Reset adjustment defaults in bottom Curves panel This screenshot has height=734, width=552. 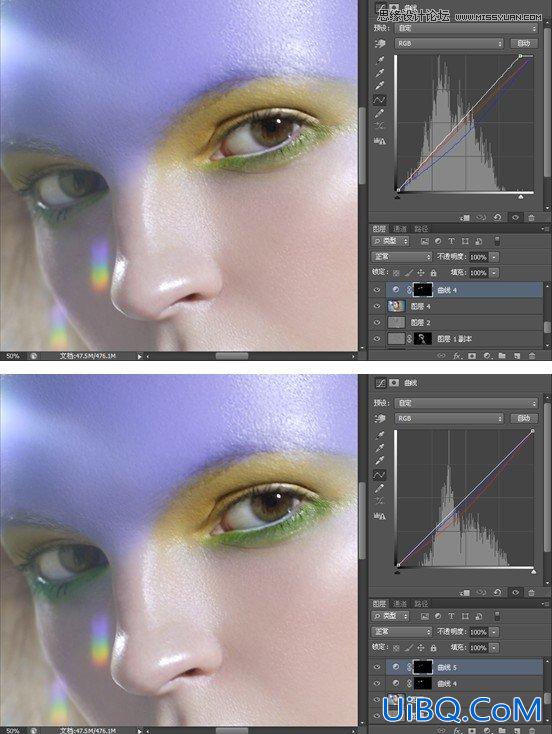click(497, 593)
